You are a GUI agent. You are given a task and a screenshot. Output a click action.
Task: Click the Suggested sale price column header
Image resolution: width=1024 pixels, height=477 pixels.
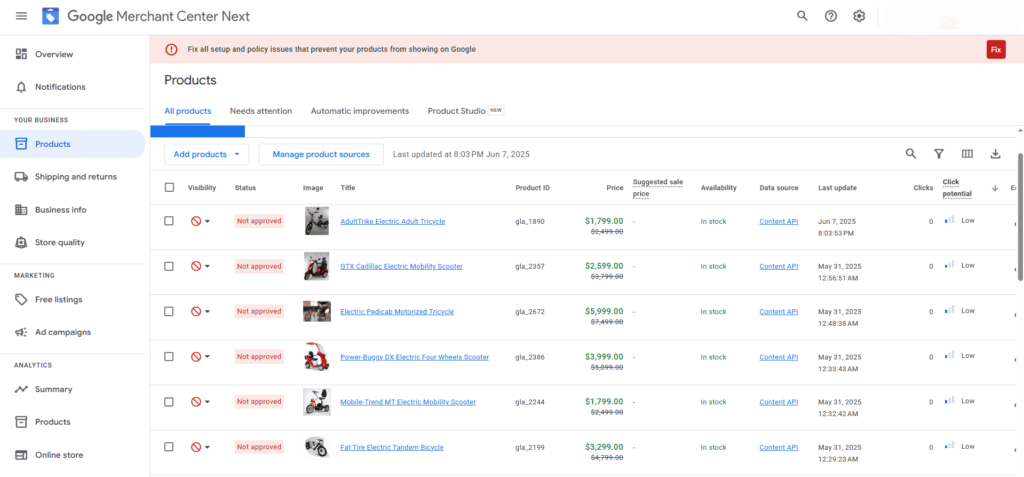(x=658, y=188)
